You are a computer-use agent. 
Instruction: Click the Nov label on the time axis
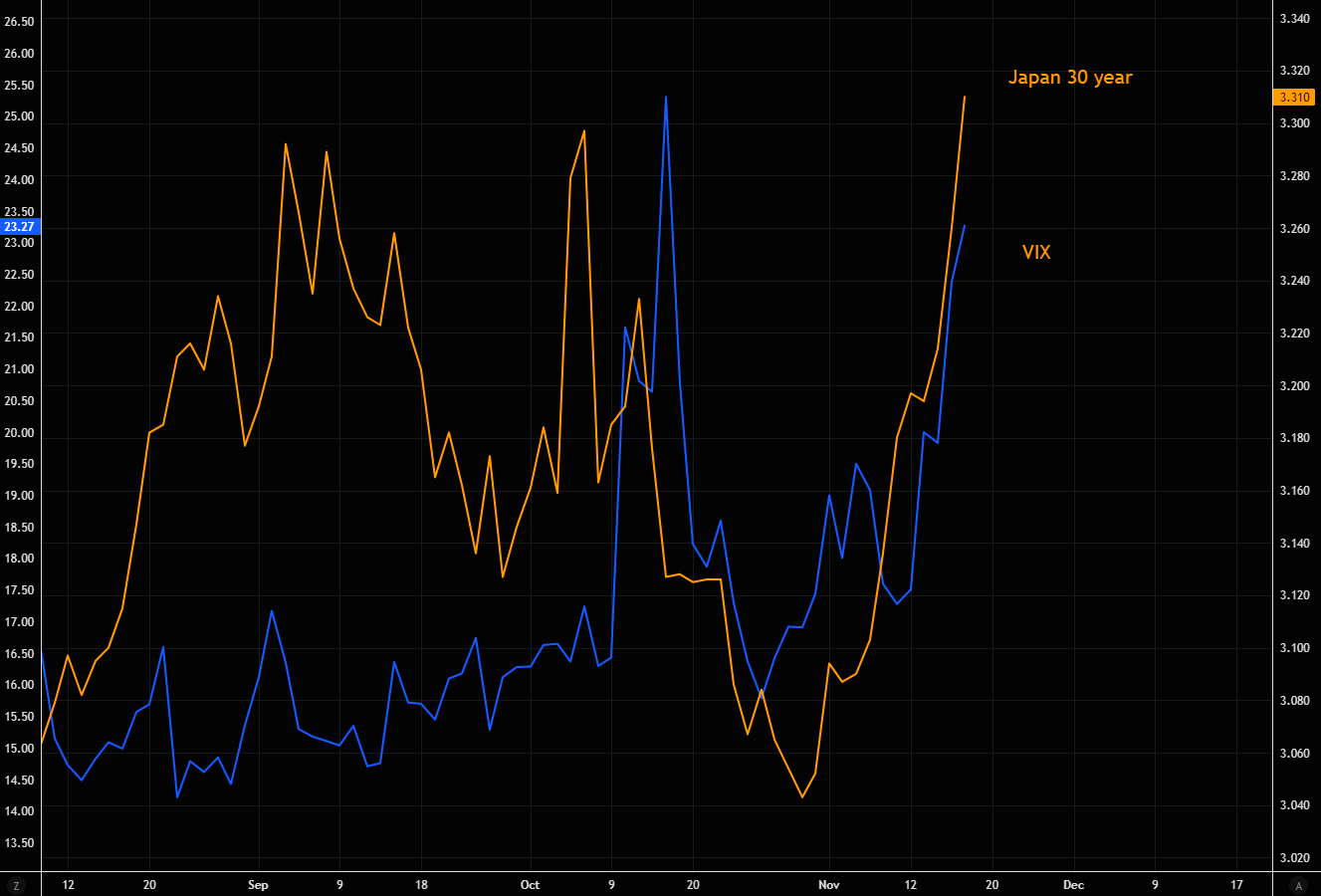point(828,885)
